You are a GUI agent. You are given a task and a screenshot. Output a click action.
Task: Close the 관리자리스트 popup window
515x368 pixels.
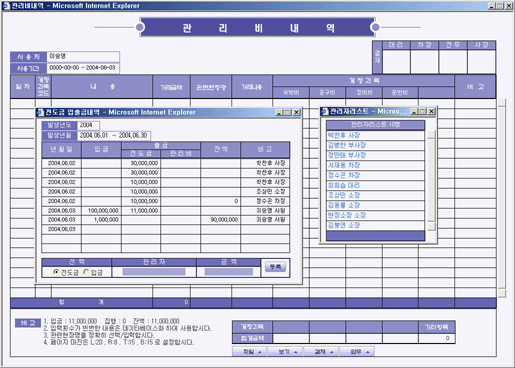pyautogui.click(x=432, y=111)
